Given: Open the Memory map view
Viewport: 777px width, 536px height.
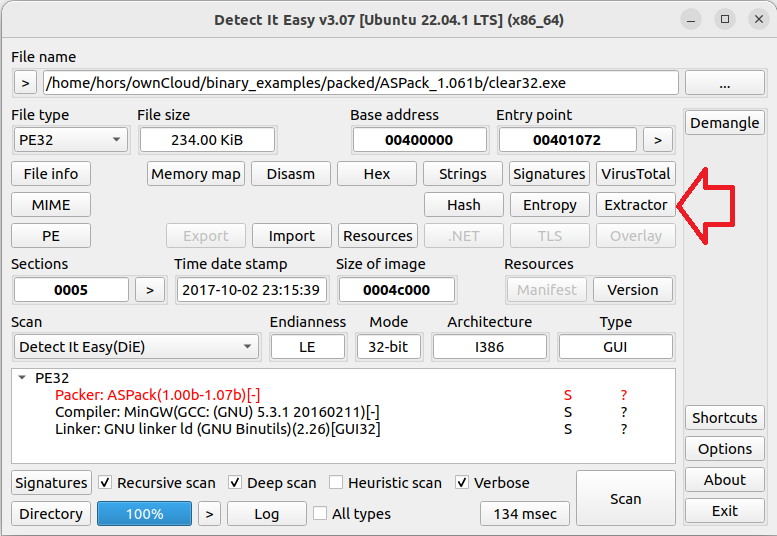Looking at the screenshot, I should pyautogui.click(x=196, y=174).
